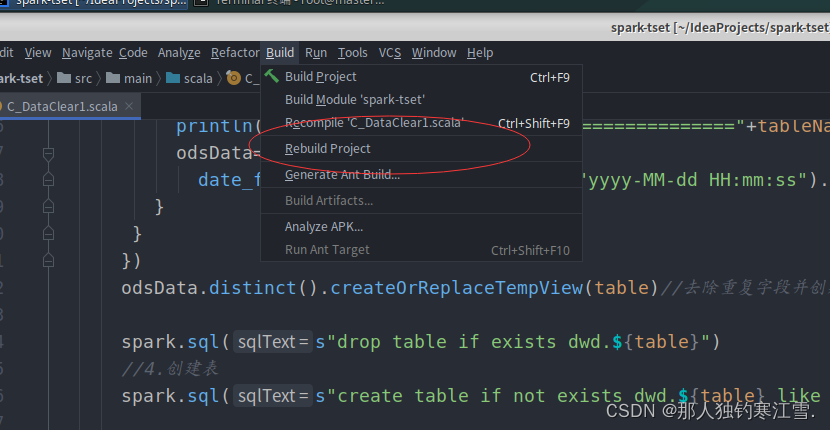The height and width of the screenshot is (430, 830).
Task: Click the scala source folder icon
Action: pos(173,78)
